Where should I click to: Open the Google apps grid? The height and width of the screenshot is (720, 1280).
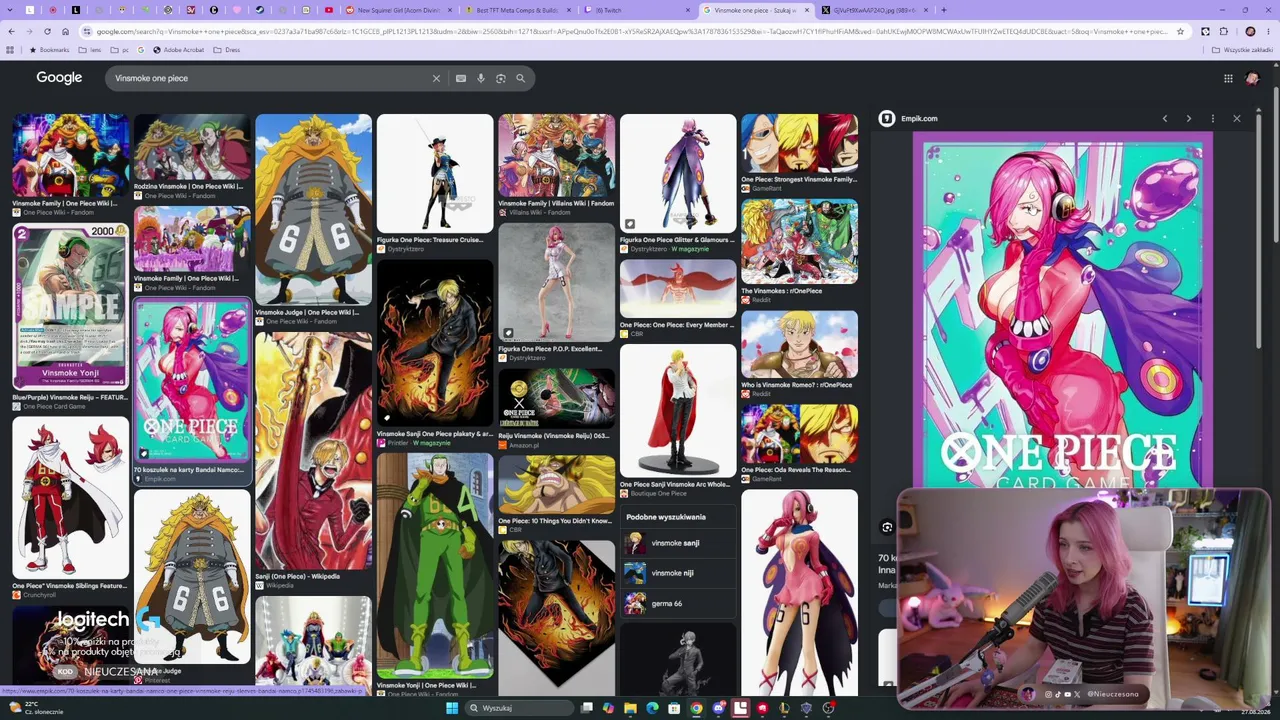click(x=1228, y=78)
